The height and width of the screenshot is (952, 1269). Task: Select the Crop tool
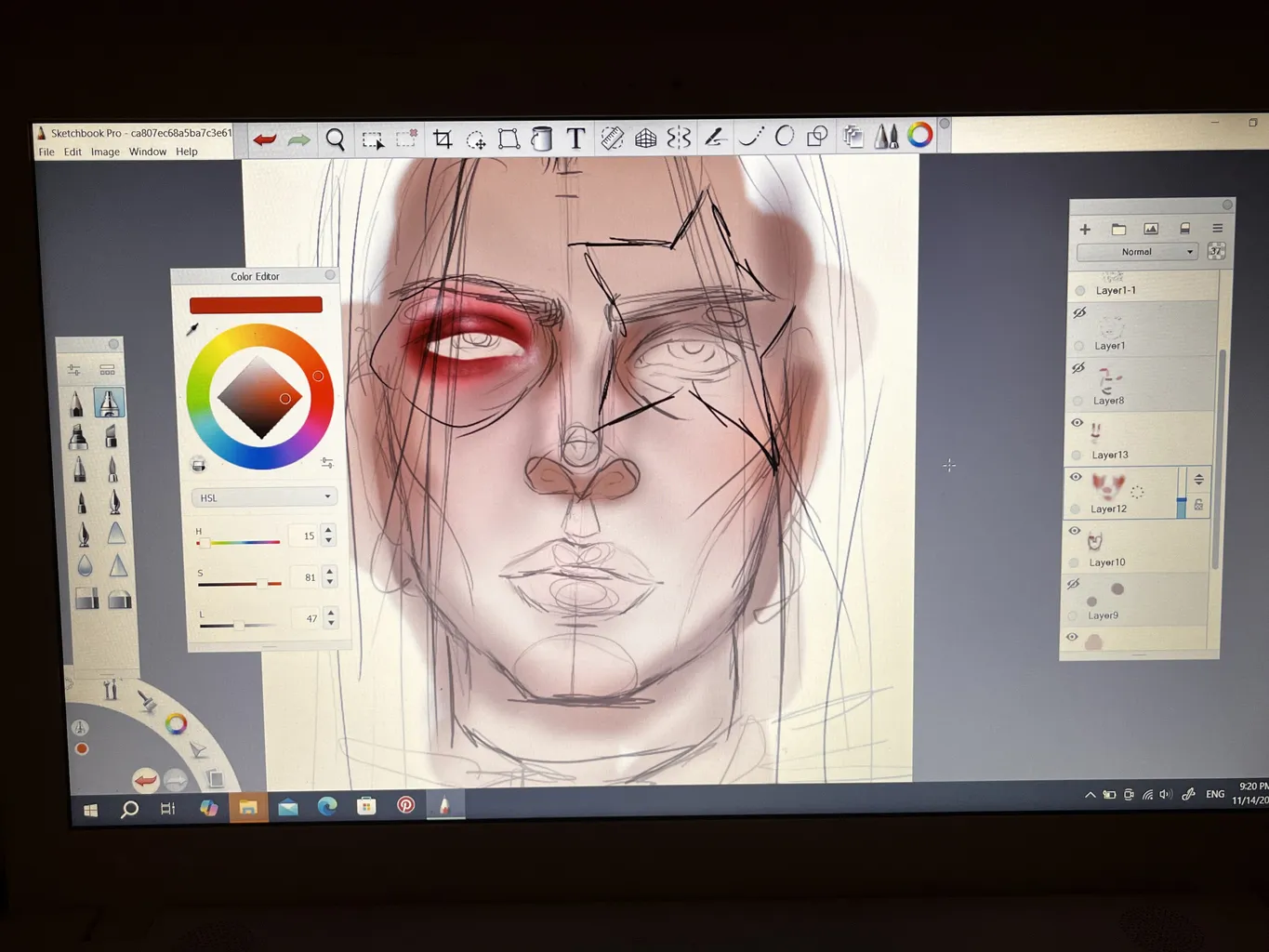(x=443, y=139)
